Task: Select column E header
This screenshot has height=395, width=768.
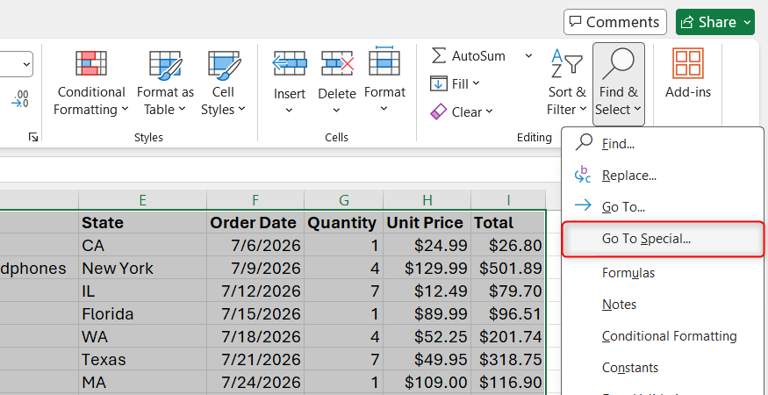Action: (143, 200)
